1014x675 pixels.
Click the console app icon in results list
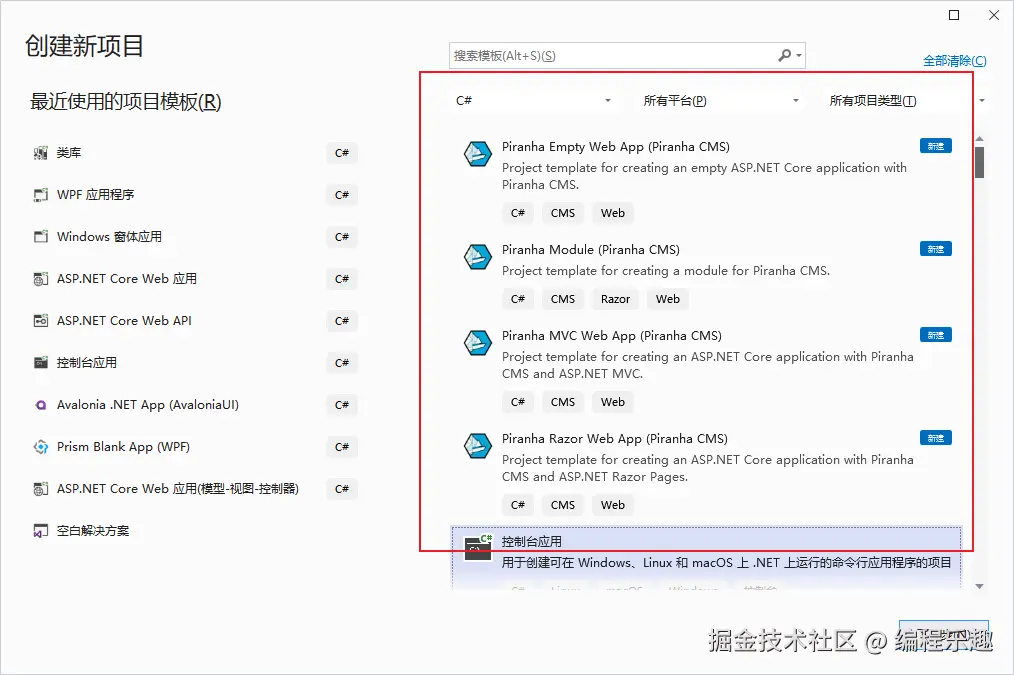[479, 548]
